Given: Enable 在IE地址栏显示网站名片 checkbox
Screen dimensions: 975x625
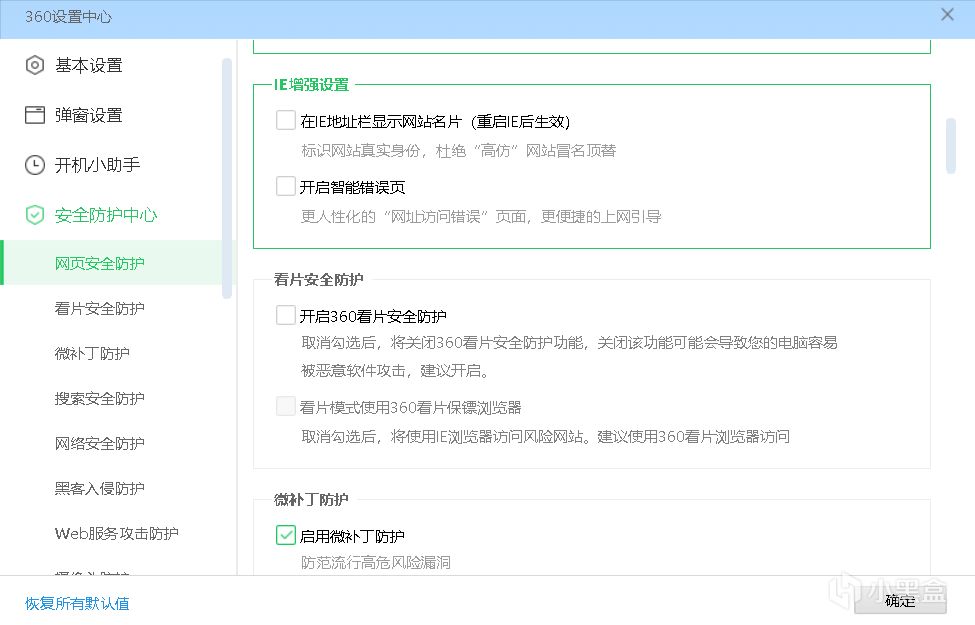Looking at the screenshot, I should point(285,120).
